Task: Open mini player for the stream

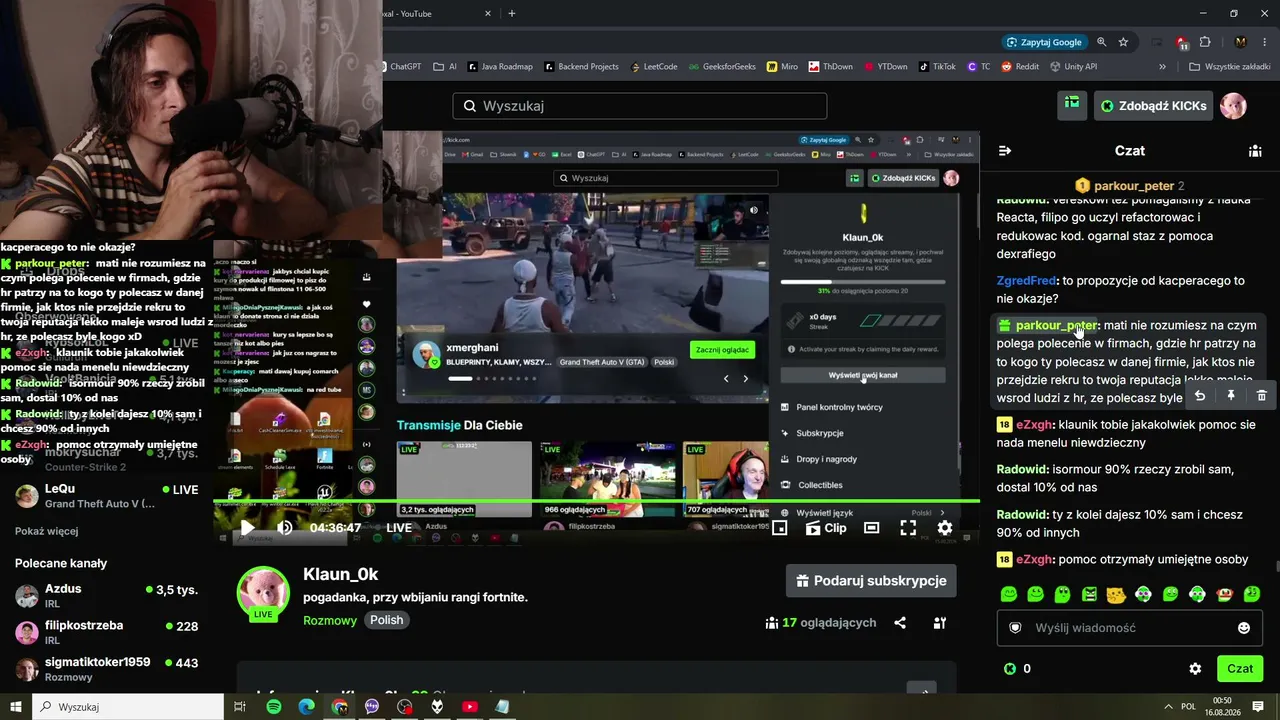Action: tap(780, 528)
